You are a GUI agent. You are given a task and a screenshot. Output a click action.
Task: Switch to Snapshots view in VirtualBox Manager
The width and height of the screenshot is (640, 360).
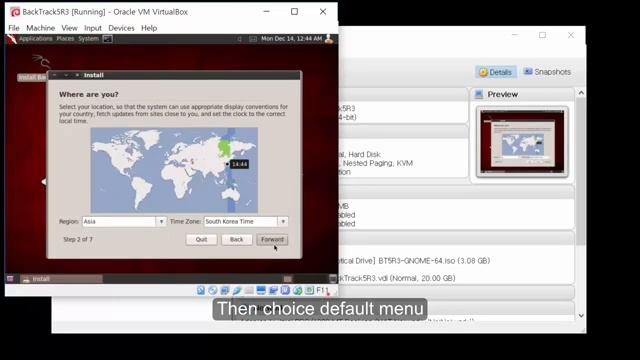(x=547, y=72)
